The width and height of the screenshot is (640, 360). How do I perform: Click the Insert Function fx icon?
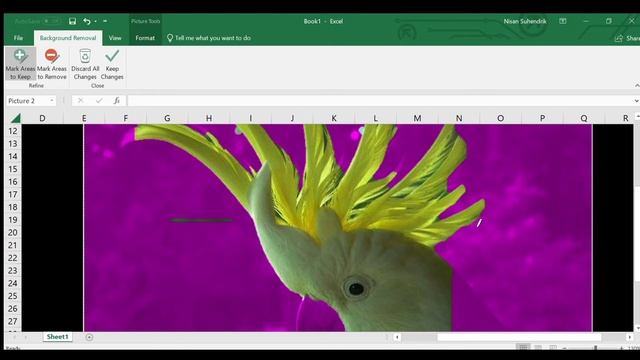(x=117, y=100)
